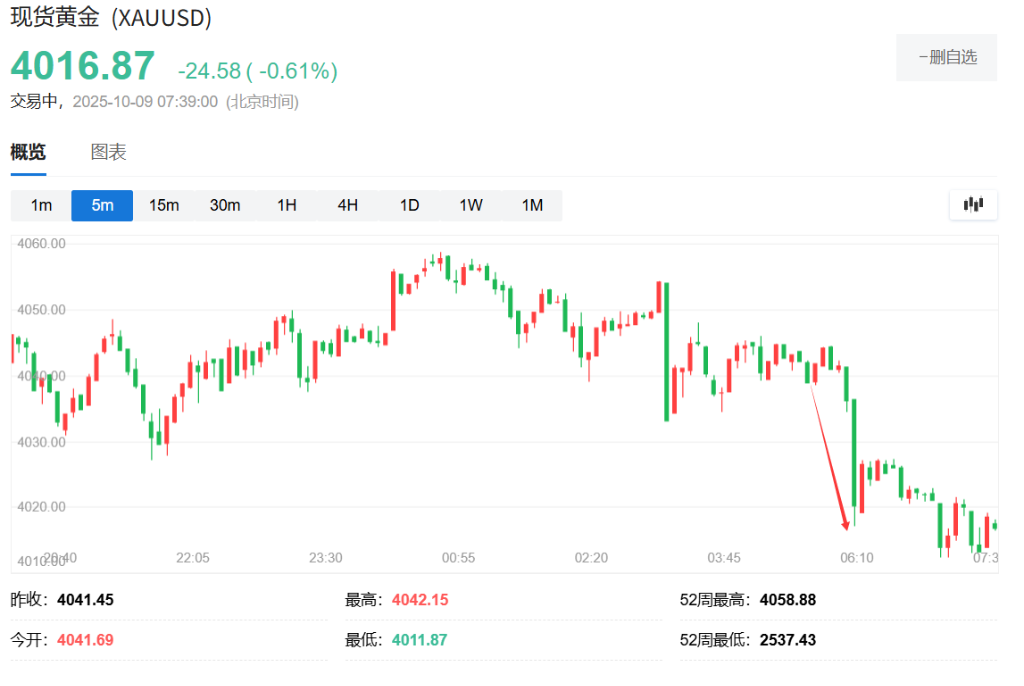
Task: Click the red arrow annotation on chart
Action: click(829, 456)
